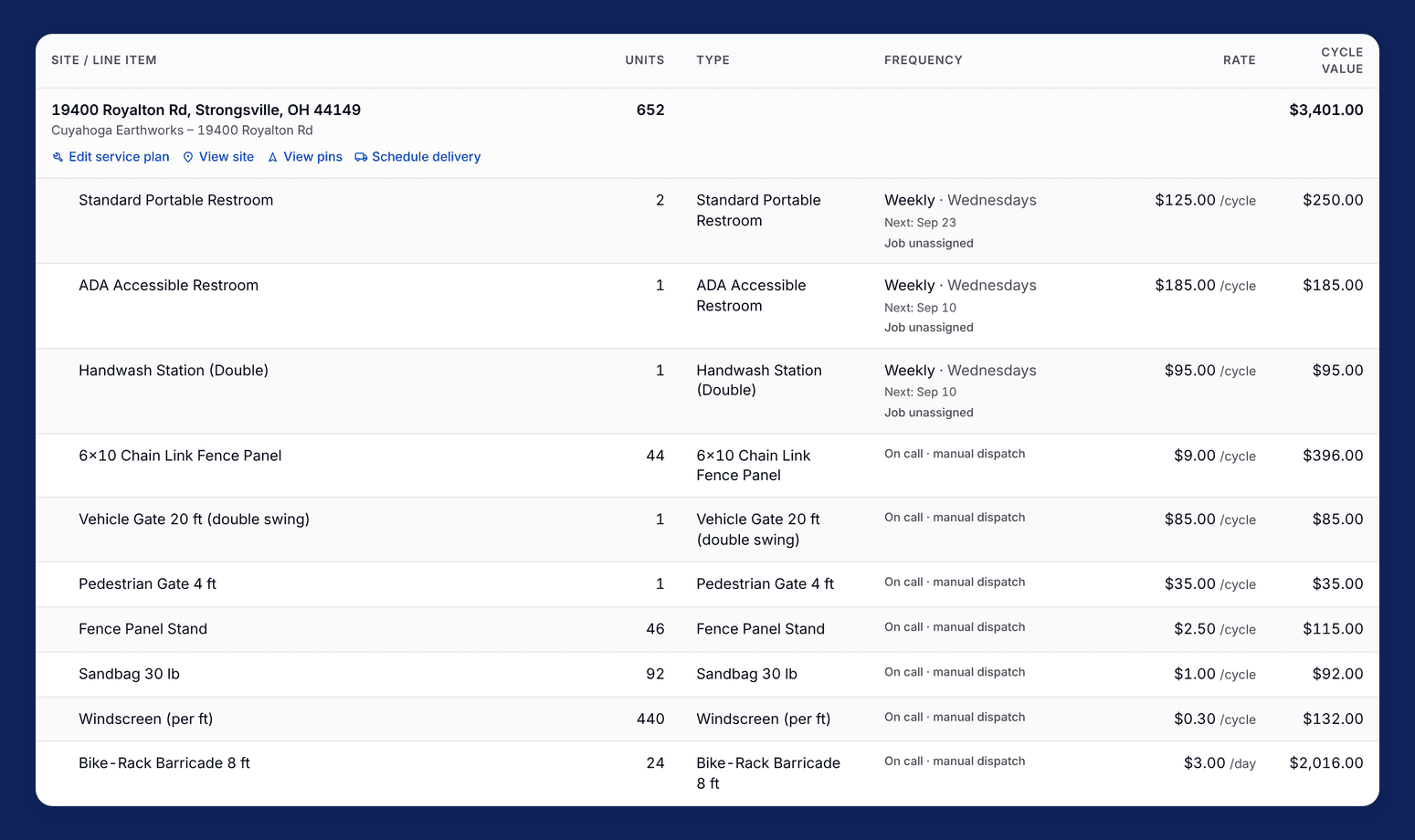Click the Site / Line Item column header
Image resolution: width=1415 pixels, height=840 pixels.
[104, 60]
